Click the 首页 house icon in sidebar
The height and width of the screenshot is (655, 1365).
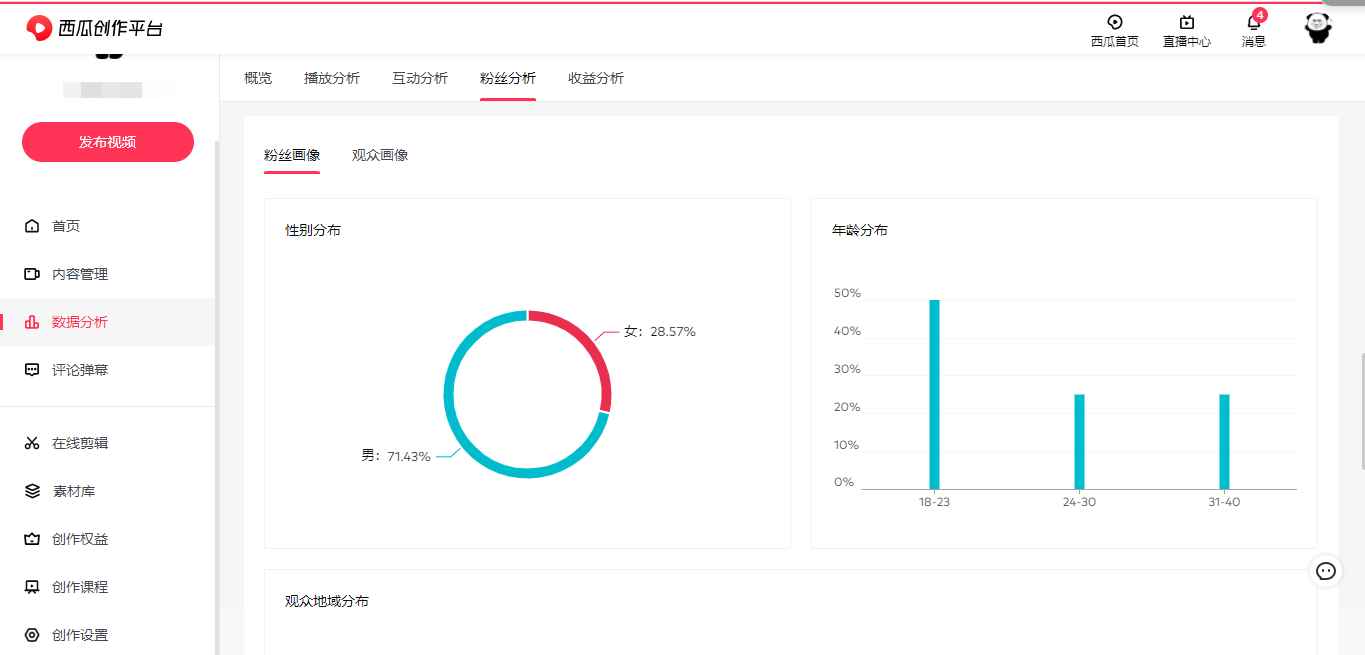32,226
